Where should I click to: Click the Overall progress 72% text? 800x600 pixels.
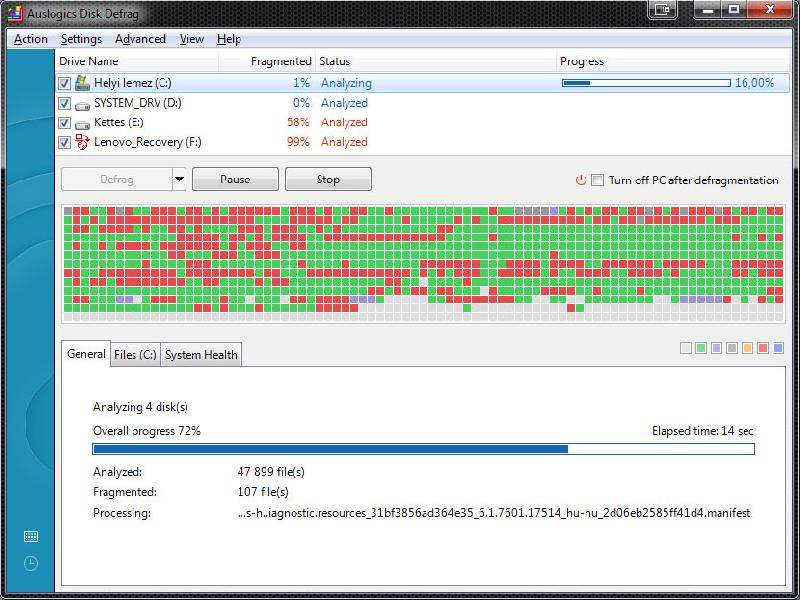[x=147, y=431]
